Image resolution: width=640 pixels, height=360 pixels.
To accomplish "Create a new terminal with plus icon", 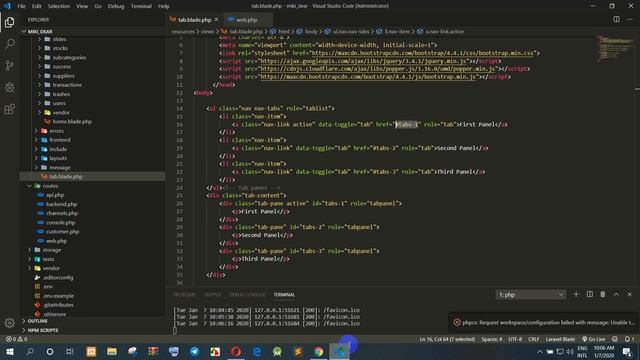I will pos(576,294).
